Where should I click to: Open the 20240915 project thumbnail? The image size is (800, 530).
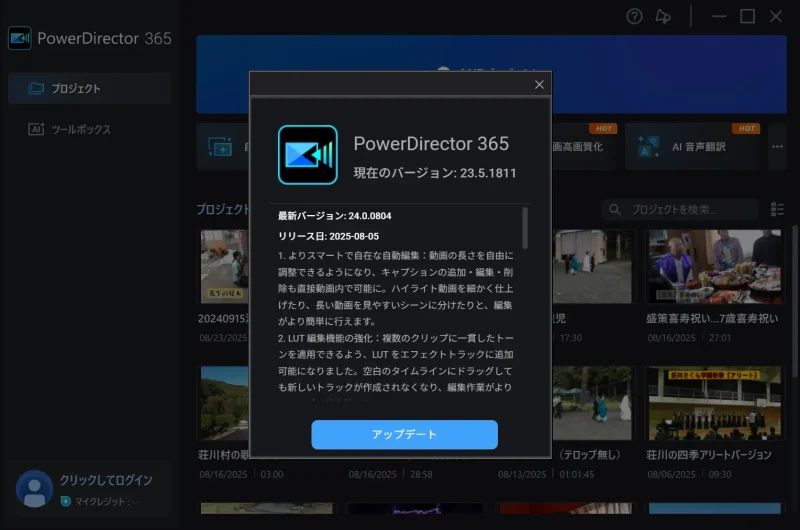224,266
